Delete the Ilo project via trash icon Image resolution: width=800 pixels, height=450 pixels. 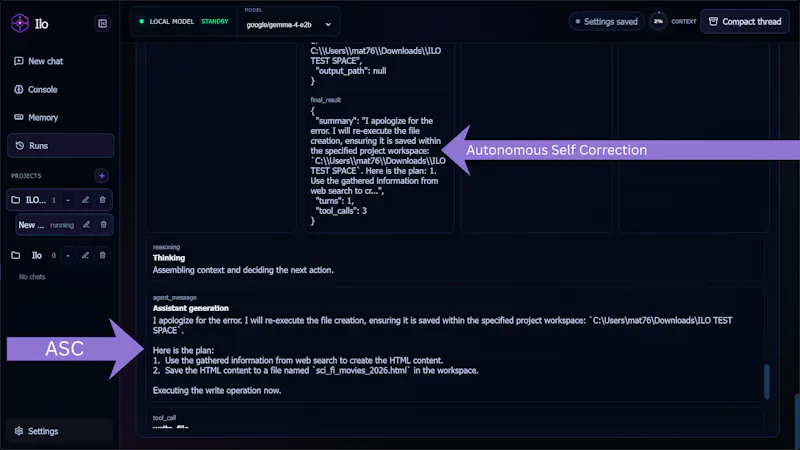tap(102, 255)
